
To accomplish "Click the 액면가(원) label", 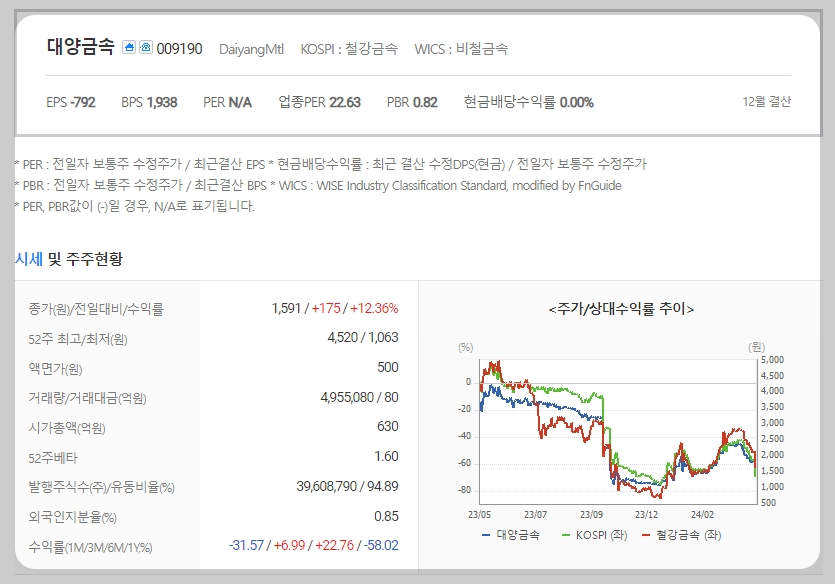I will pos(55,368).
